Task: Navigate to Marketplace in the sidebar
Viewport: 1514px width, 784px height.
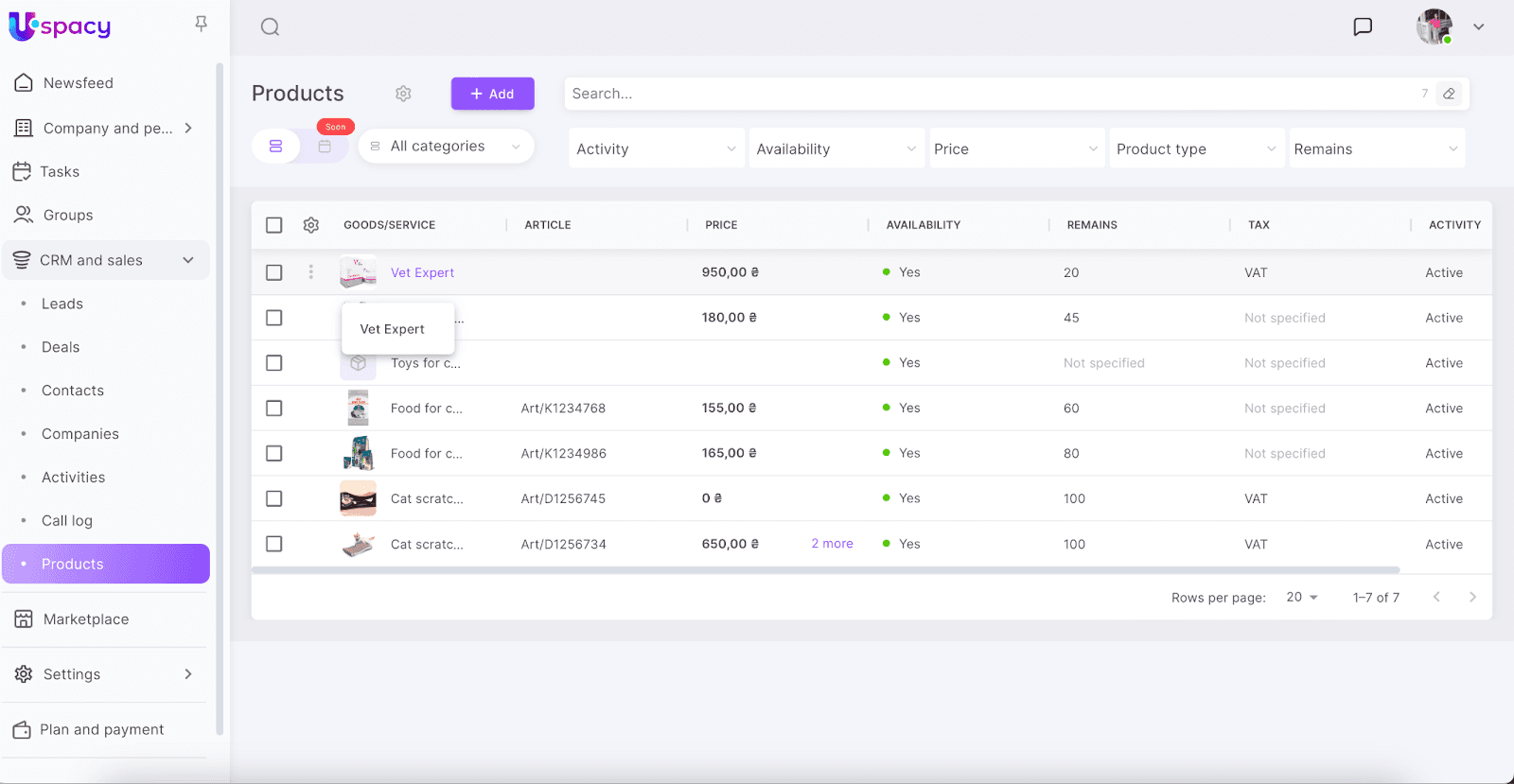Action: pyautogui.click(x=86, y=619)
